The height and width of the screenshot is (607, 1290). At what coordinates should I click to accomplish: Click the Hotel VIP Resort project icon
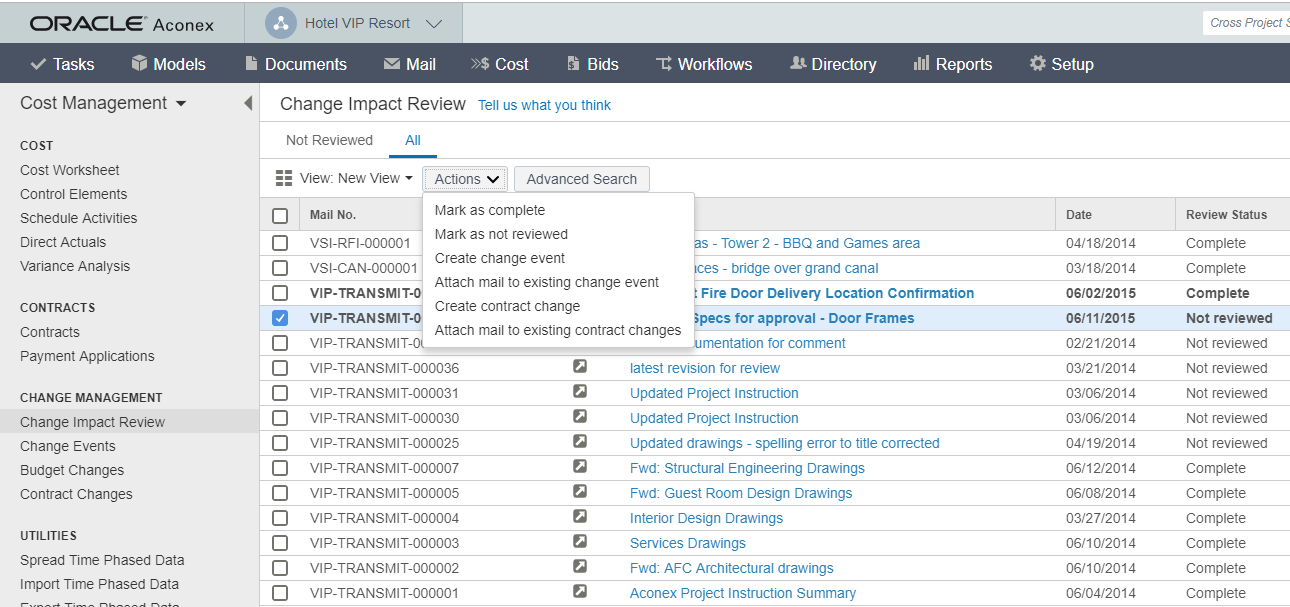click(281, 23)
